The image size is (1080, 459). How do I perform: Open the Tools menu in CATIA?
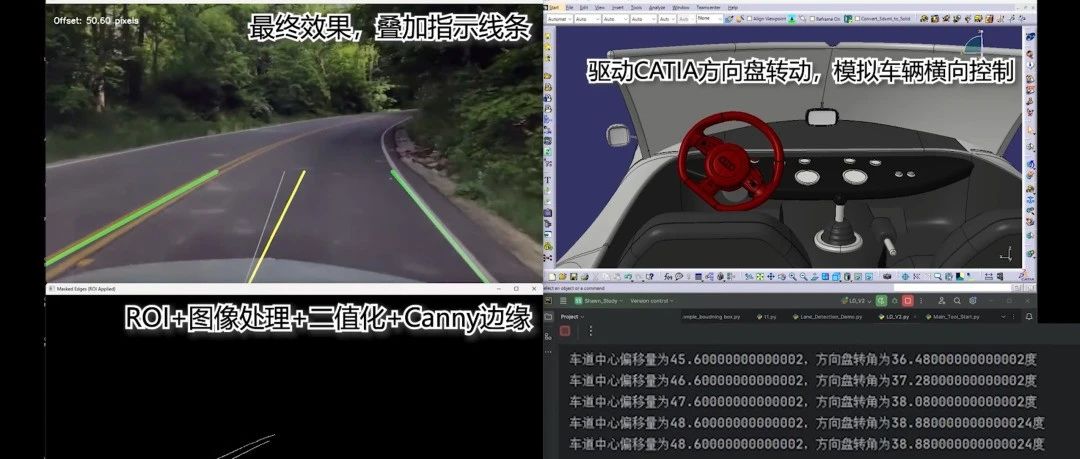tap(636, 7)
